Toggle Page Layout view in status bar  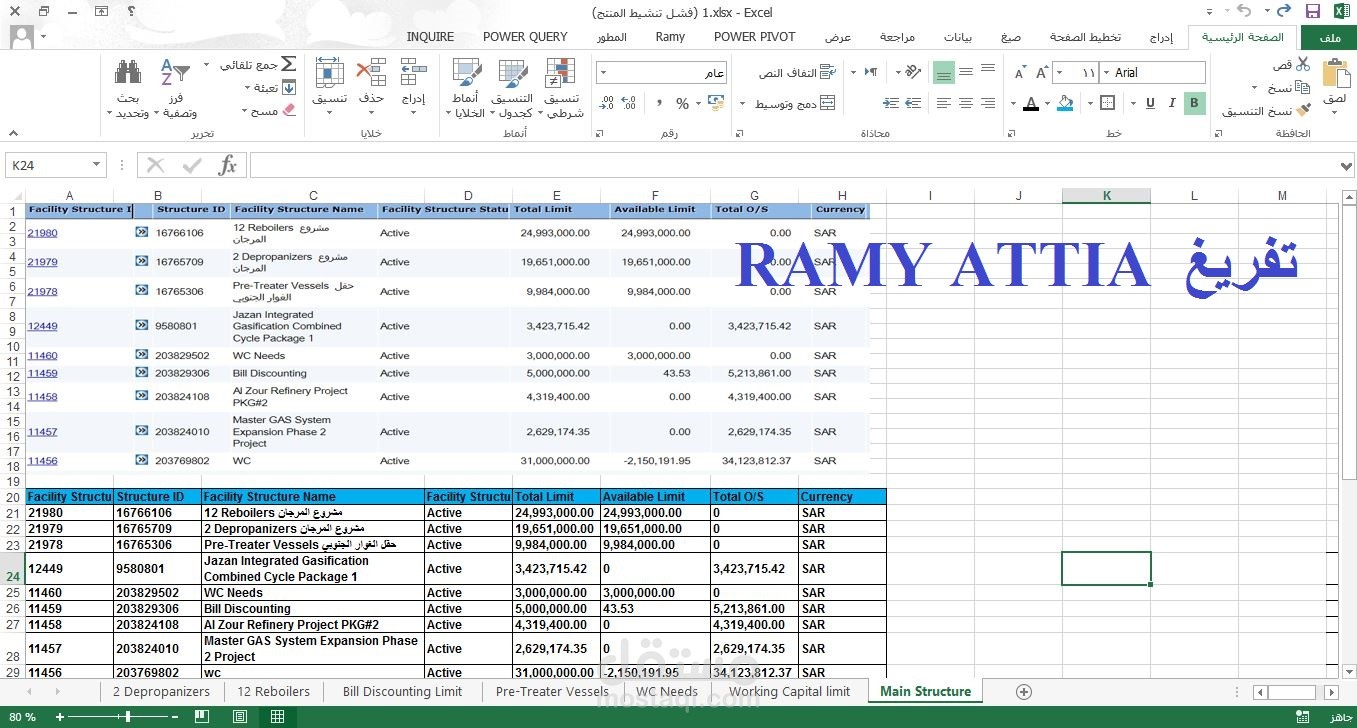[x=240, y=716]
